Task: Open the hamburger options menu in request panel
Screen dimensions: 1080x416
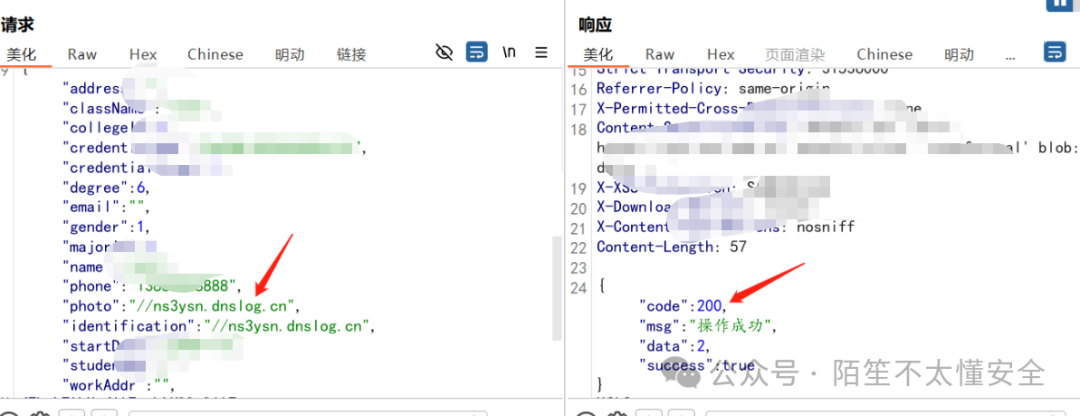Action: pyautogui.click(x=541, y=52)
